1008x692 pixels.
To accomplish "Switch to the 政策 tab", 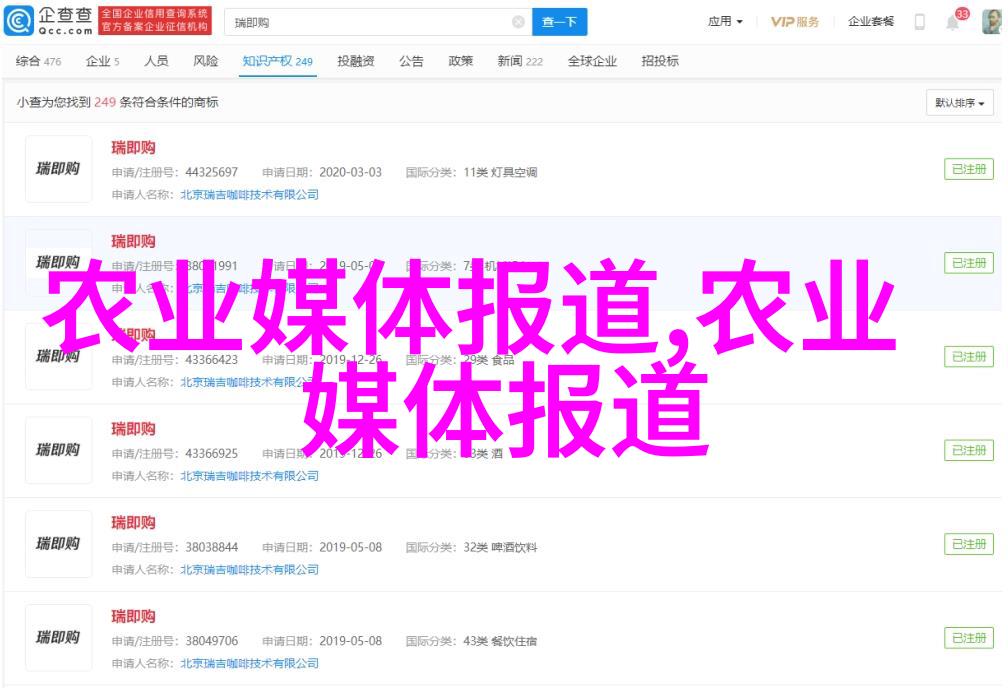I will point(460,61).
